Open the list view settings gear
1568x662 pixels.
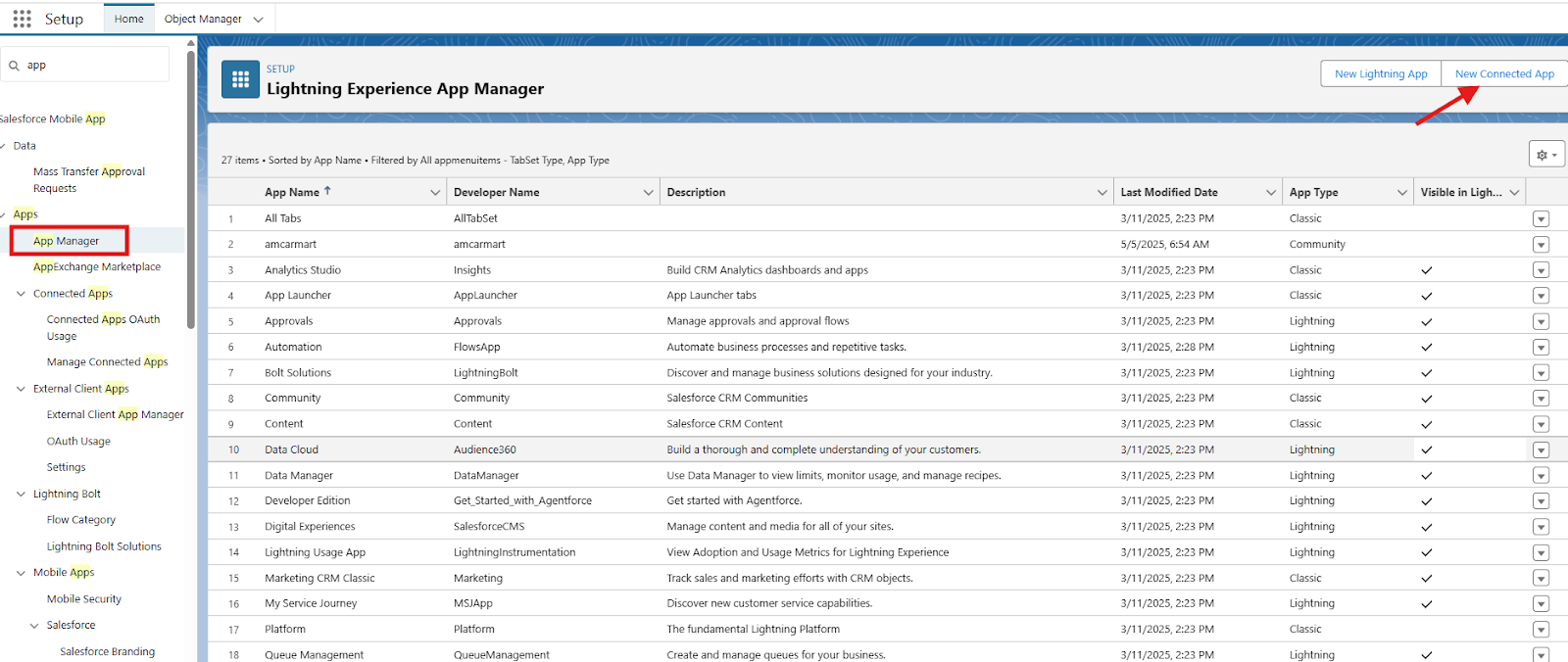1546,154
